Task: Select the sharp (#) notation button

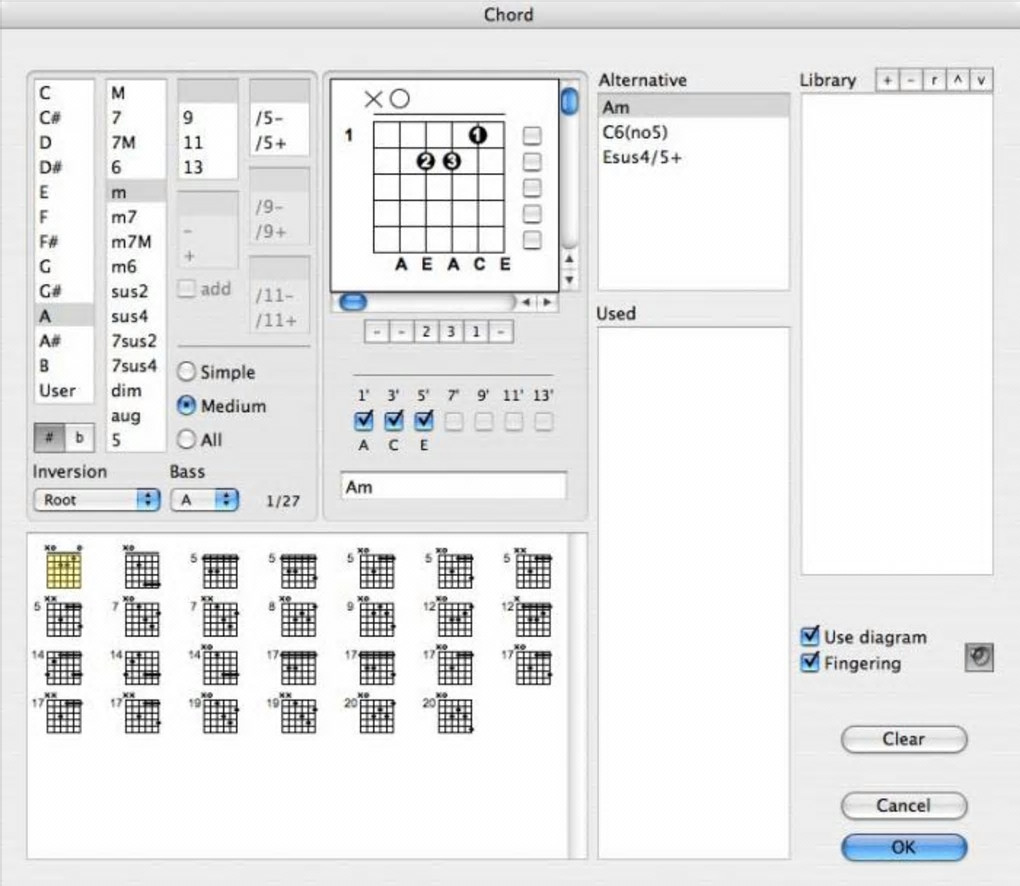Action: click(49, 438)
